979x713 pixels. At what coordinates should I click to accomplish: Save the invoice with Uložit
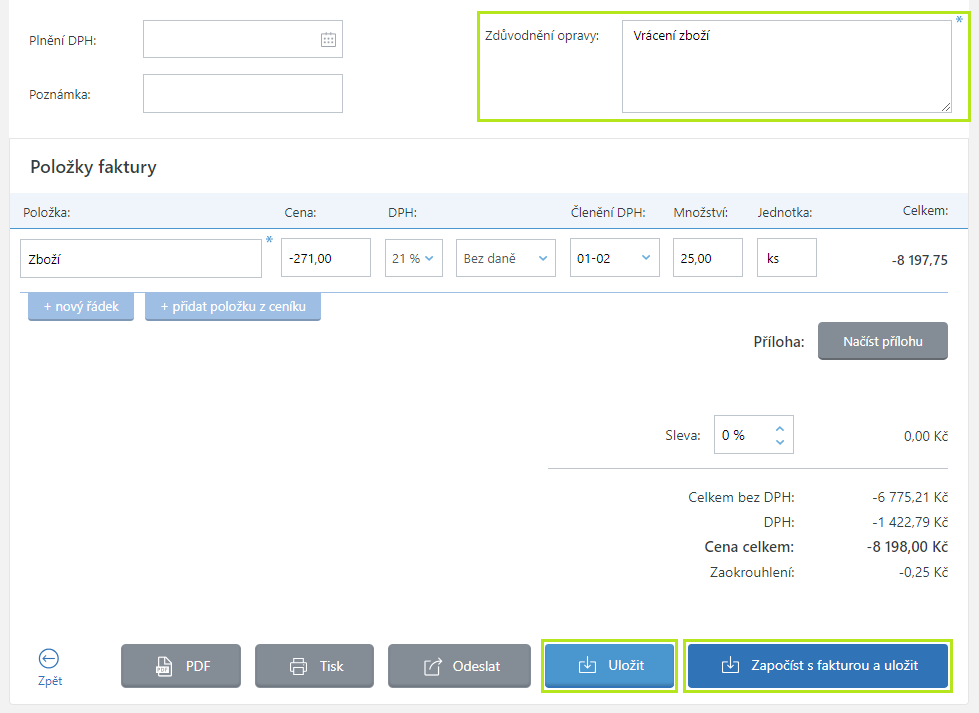[610, 666]
